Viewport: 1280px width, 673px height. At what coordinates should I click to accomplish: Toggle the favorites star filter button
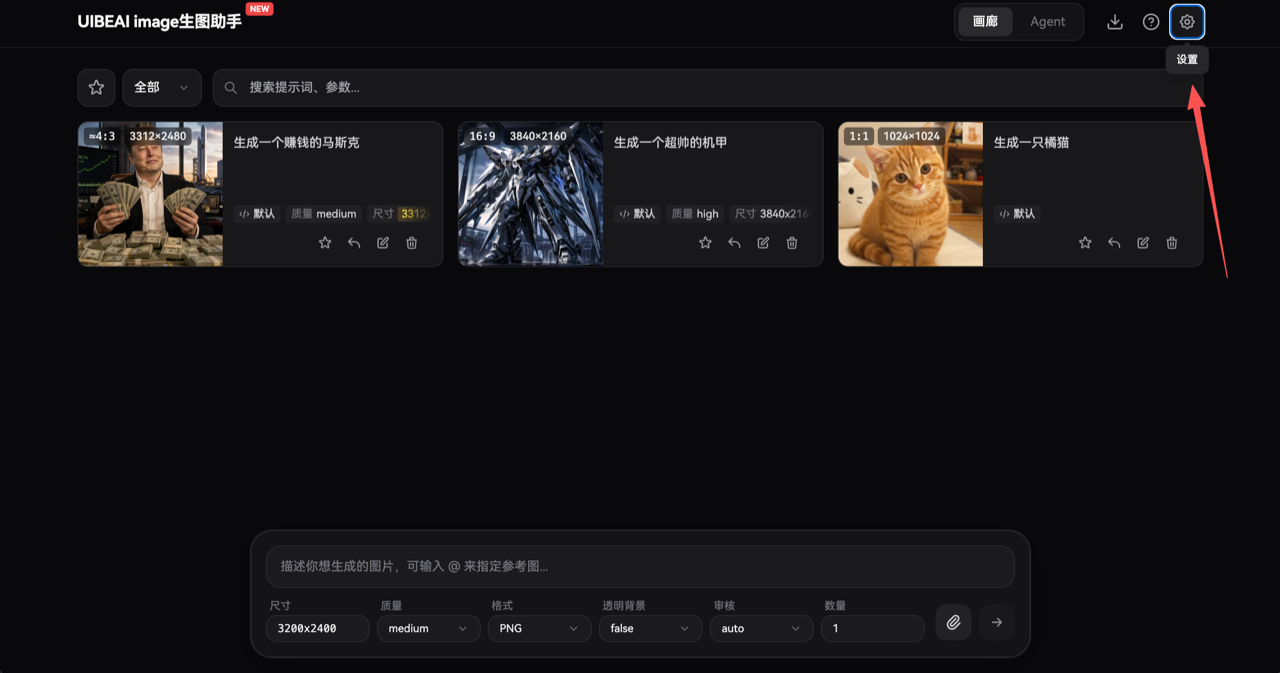point(96,87)
